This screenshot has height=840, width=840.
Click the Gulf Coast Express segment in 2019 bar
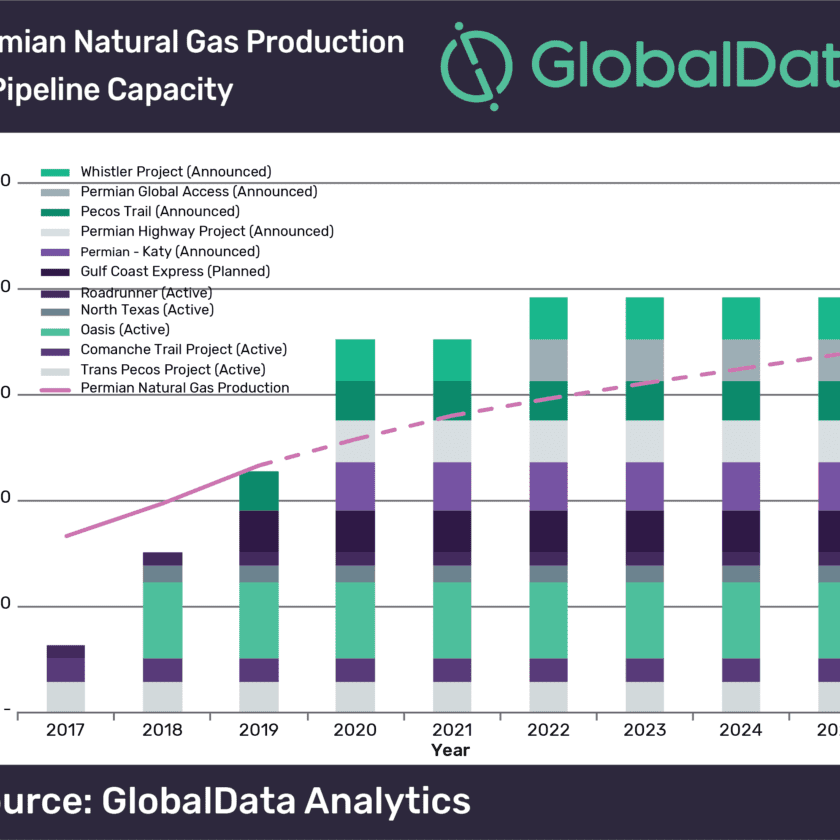pos(259,531)
